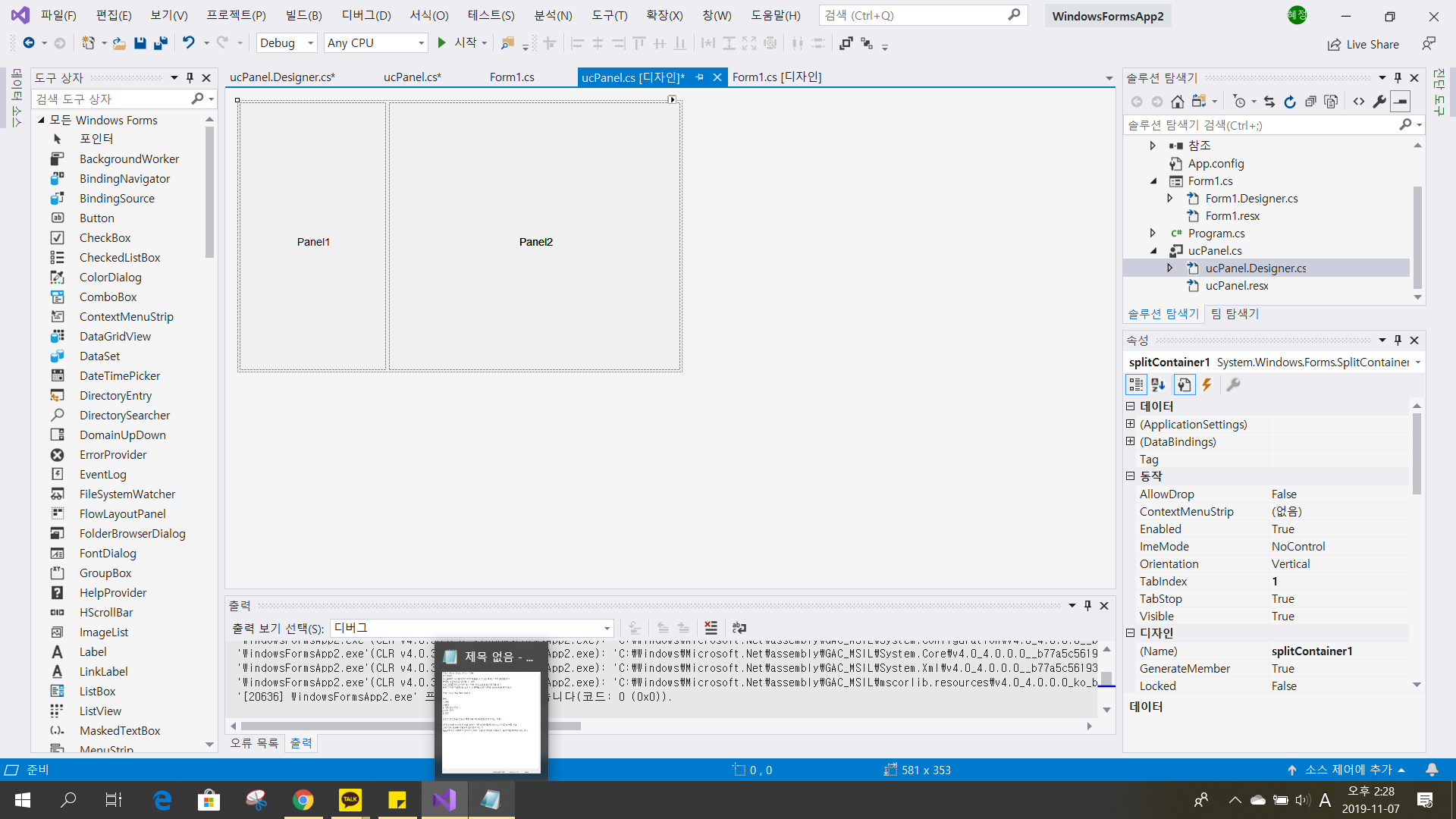1456x819 pixels.
Task: Open the 디버그(D) menu
Action: [366, 15]
